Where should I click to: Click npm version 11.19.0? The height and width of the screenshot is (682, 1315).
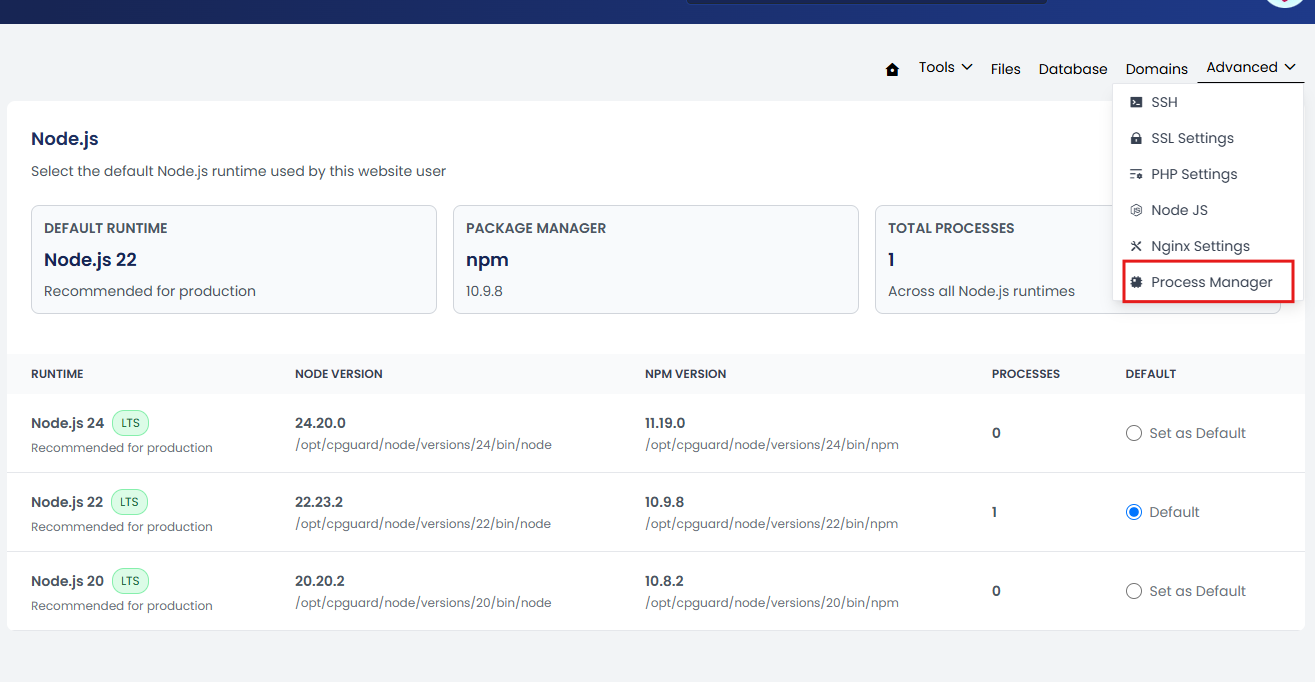tap(665, 423)
